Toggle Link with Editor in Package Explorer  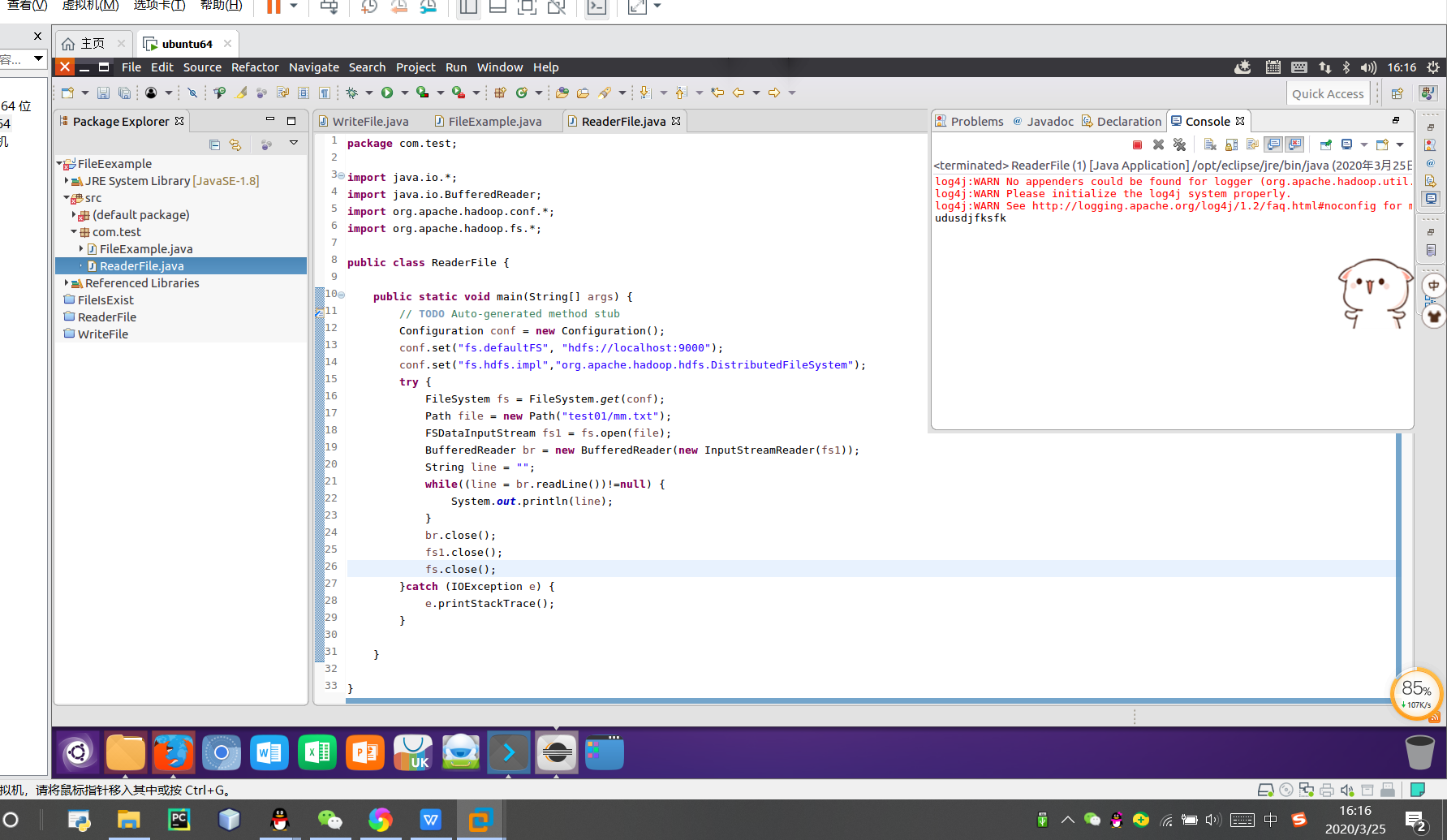235,144
